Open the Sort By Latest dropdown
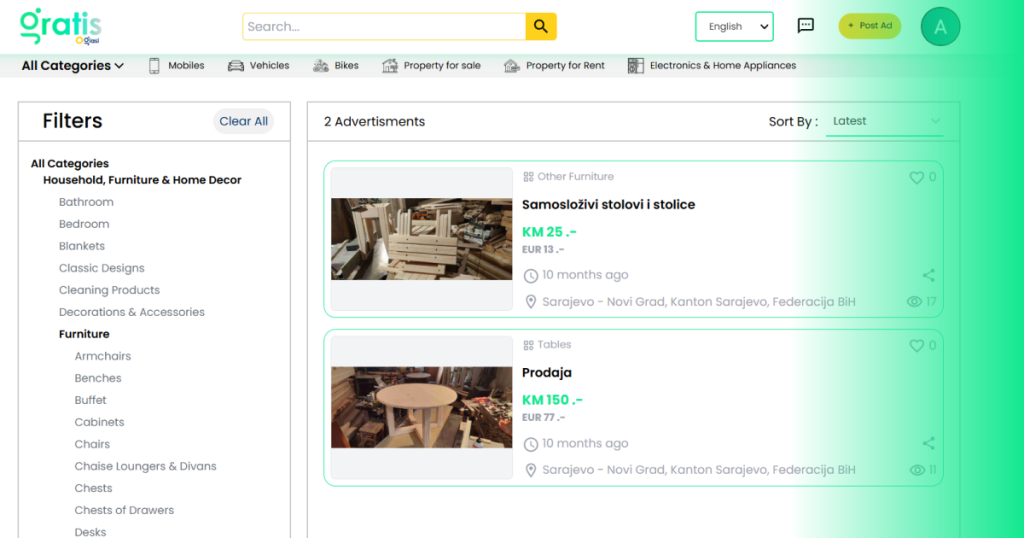The image size is (1024, 538). pyautogui.click(x=884, y=121)
